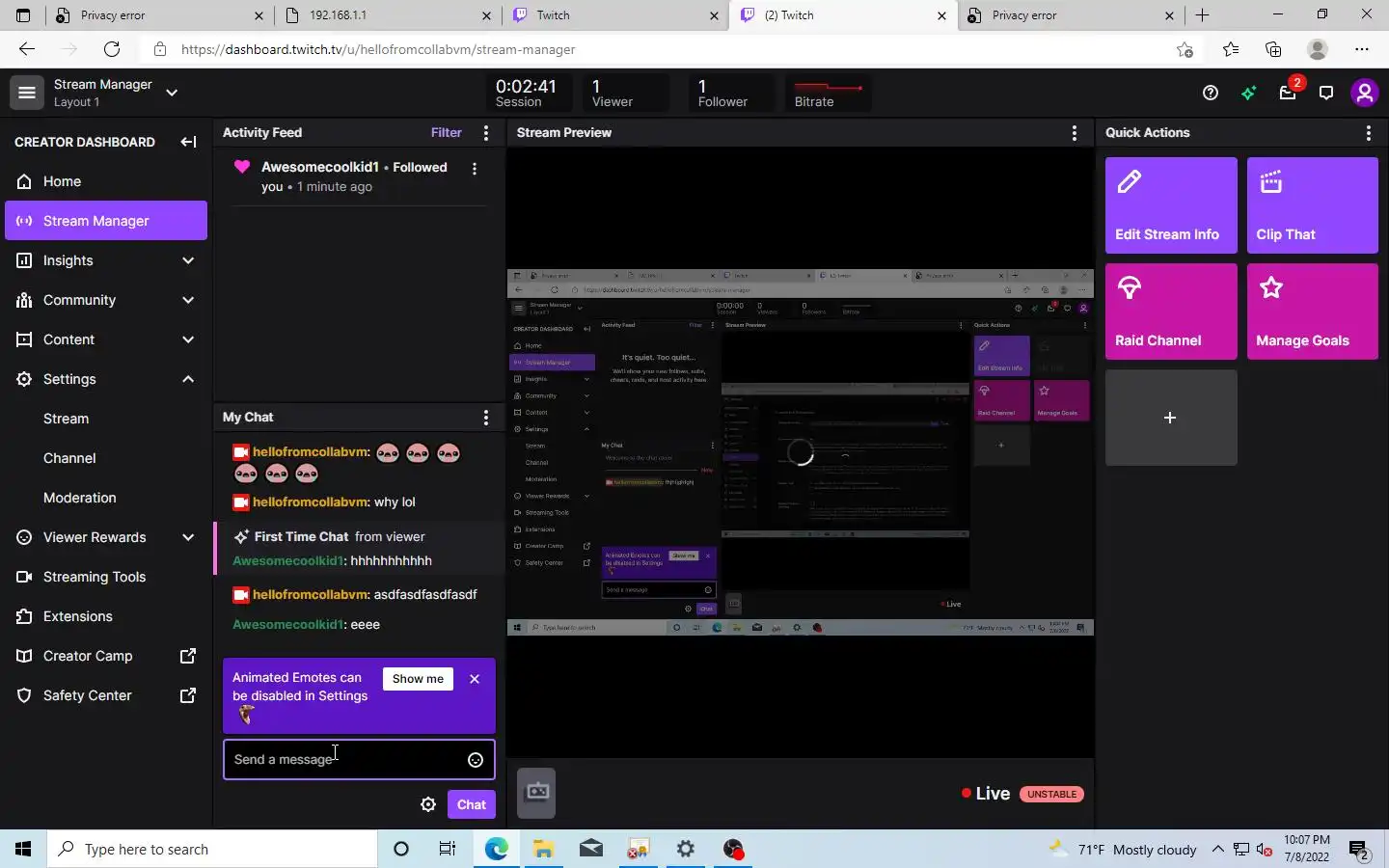This screenshot has width=1389, height=868.
Task: Open Streaming Tools page
Action: (106, 577)
